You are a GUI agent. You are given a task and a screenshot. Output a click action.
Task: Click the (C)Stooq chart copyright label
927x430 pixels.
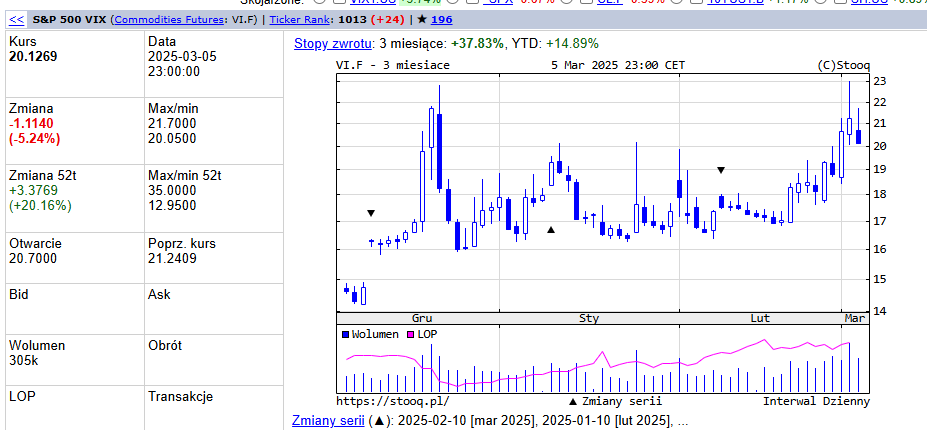click(843, 65)
